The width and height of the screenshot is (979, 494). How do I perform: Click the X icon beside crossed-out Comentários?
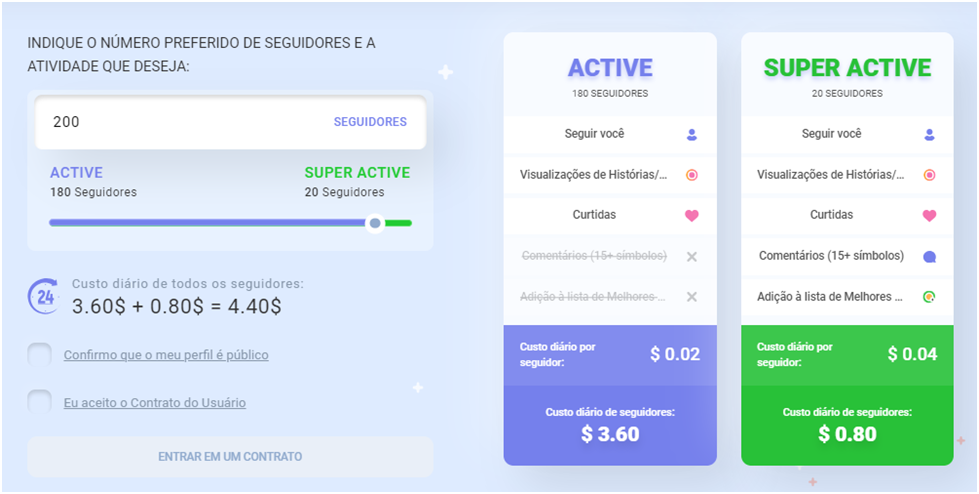click(x=691, y=256)
